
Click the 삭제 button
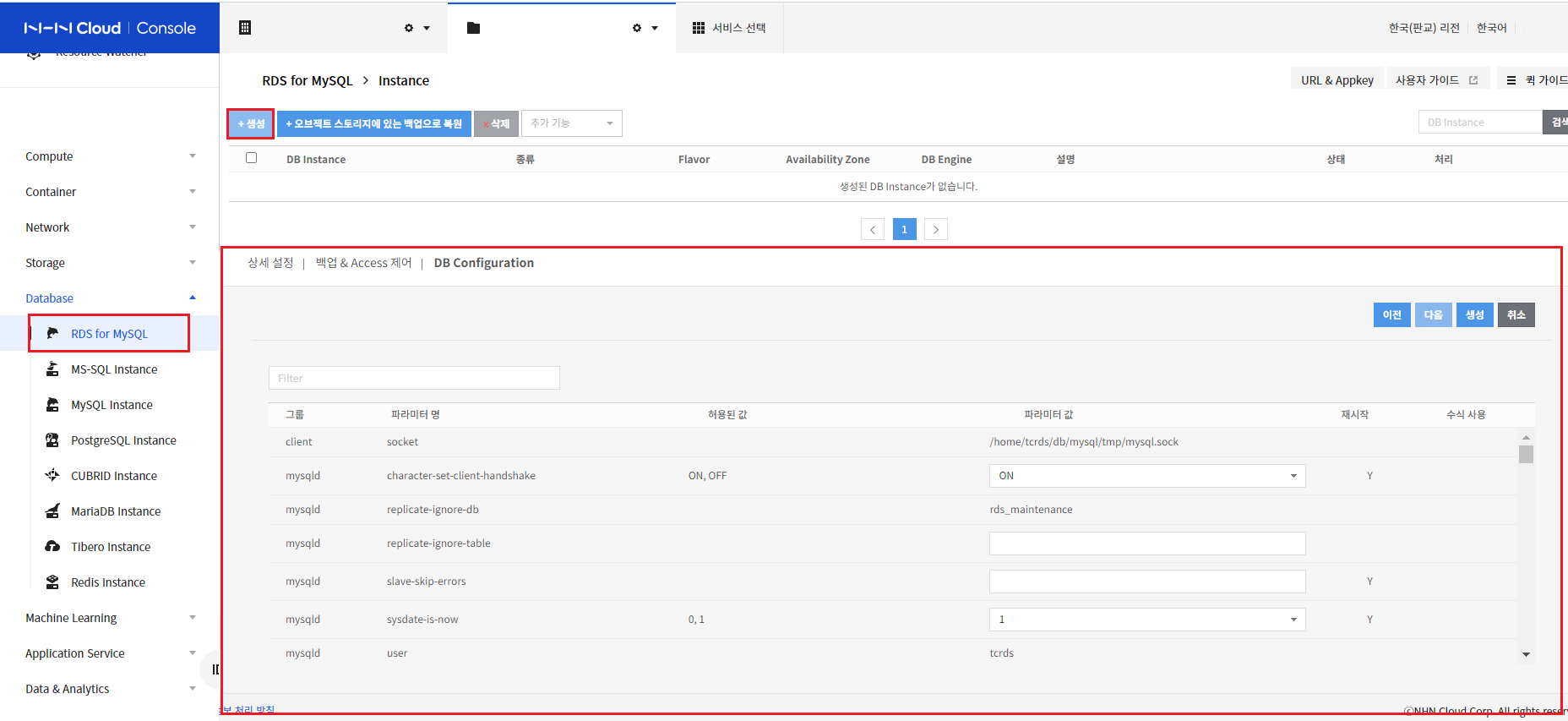click(x=496, y=123)
